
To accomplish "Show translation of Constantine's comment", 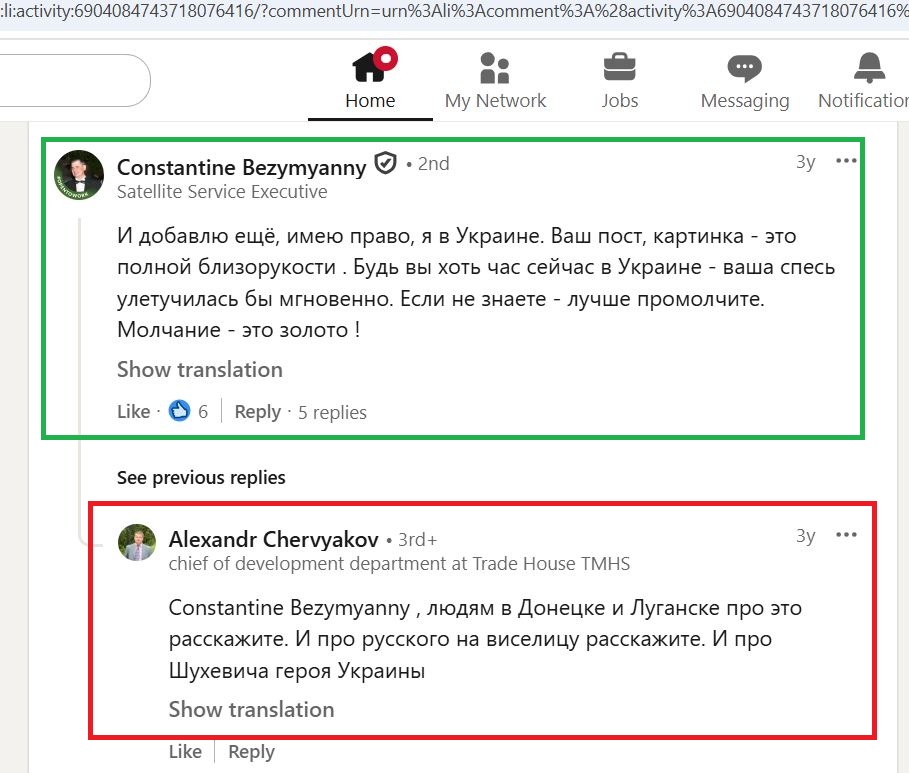I will tap(199, 369).
